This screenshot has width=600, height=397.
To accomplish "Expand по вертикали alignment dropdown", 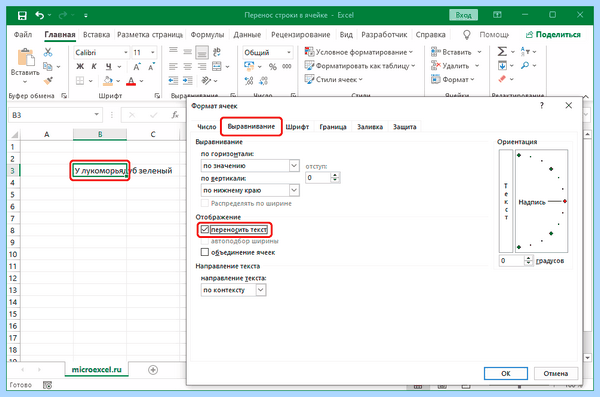I will [x=294, y=190].
